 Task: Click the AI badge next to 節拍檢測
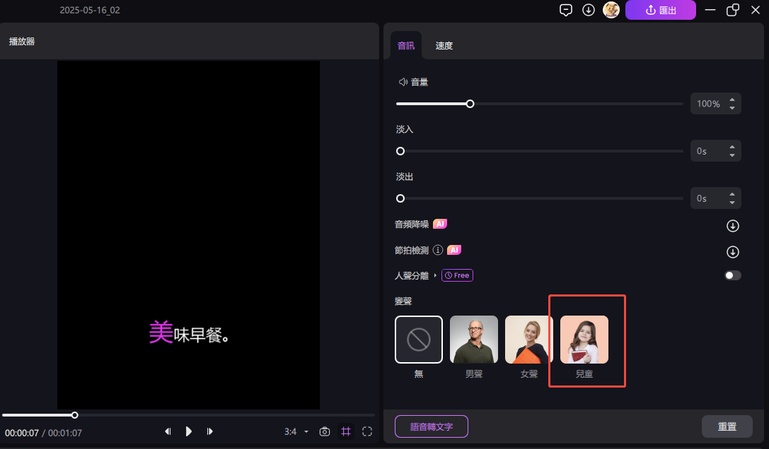(454, 250)
